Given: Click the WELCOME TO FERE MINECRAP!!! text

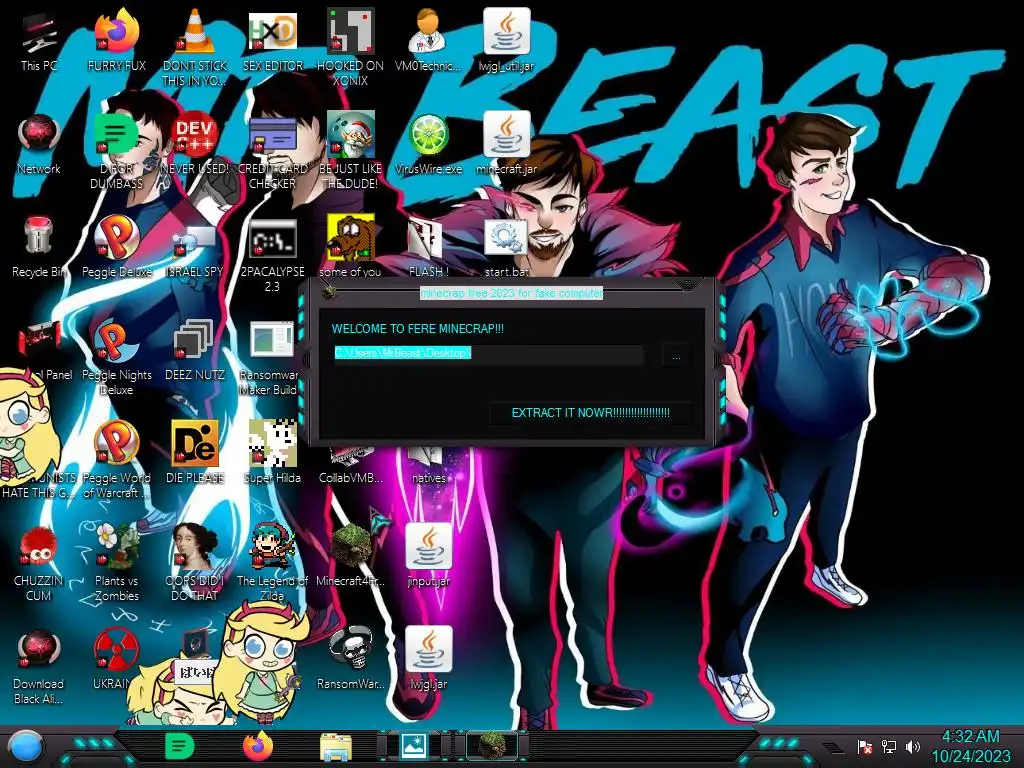Looking at the screenshot, I should [418, 328].
